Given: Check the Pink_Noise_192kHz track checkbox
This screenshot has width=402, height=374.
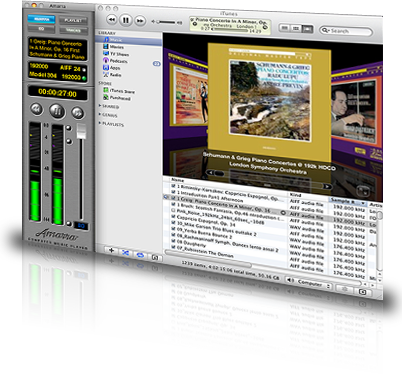Looking at the screenshot, I should click(173, 210).
